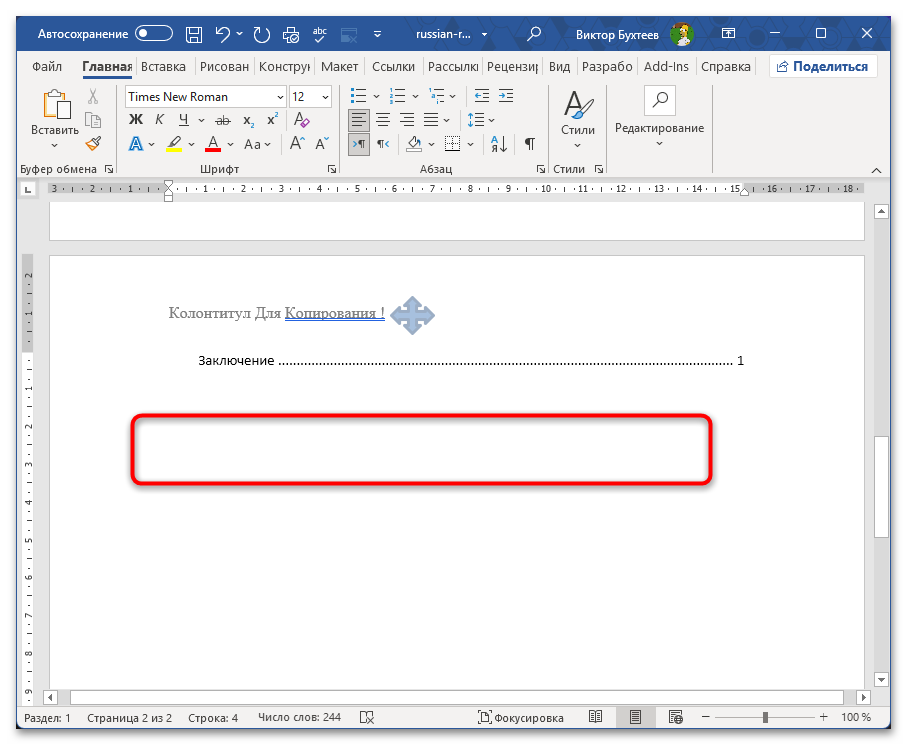The width and height of the screenshot is (907, 745).
Task: Click the Increase Indent icon
Action: (506, 95)
